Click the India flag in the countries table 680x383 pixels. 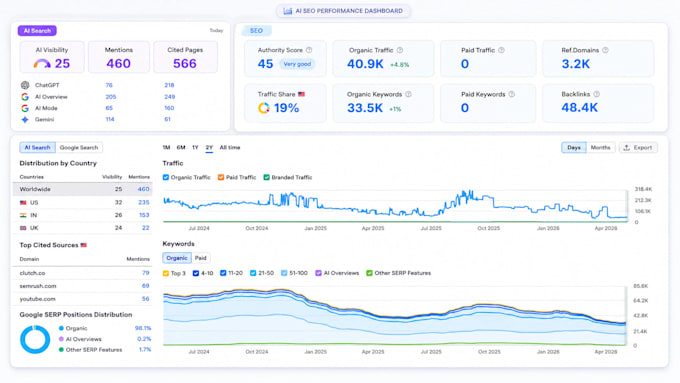tap(23, 215)
